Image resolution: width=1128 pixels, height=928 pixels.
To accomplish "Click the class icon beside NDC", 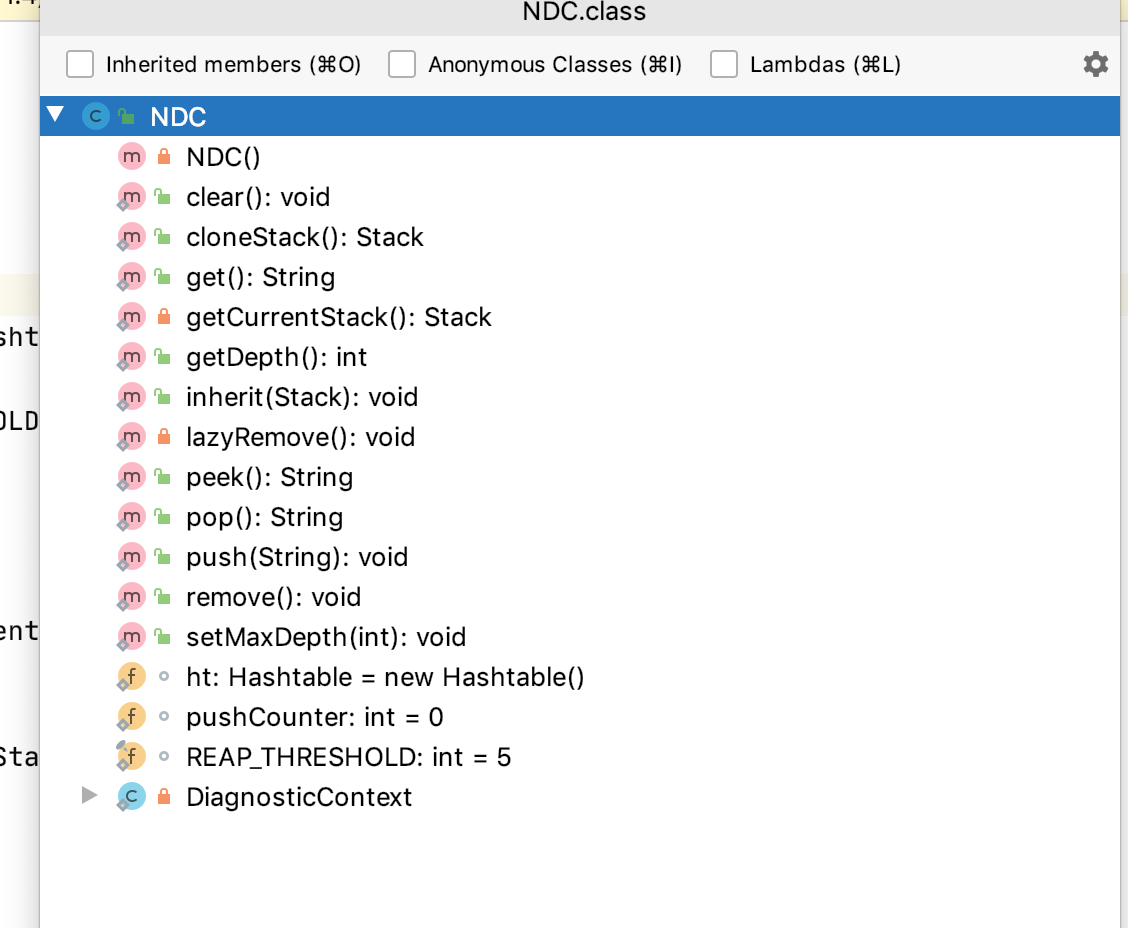I will pyautogui.click(x=95, y=116).
